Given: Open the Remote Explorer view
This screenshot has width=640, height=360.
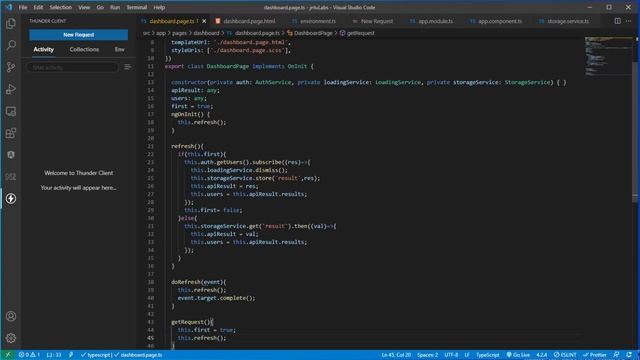Looking at the screenshot, I should tap(11, 111).
